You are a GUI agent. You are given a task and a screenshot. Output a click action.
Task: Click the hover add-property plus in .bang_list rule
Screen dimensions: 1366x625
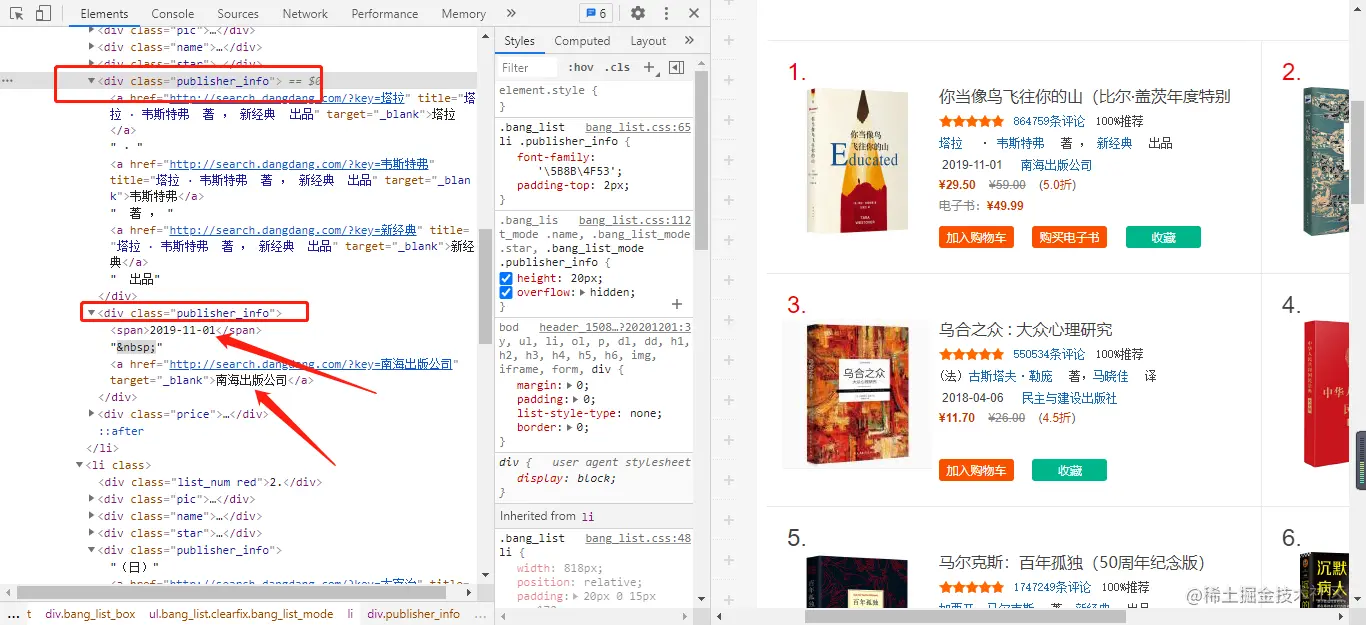[x=677, y=304]
